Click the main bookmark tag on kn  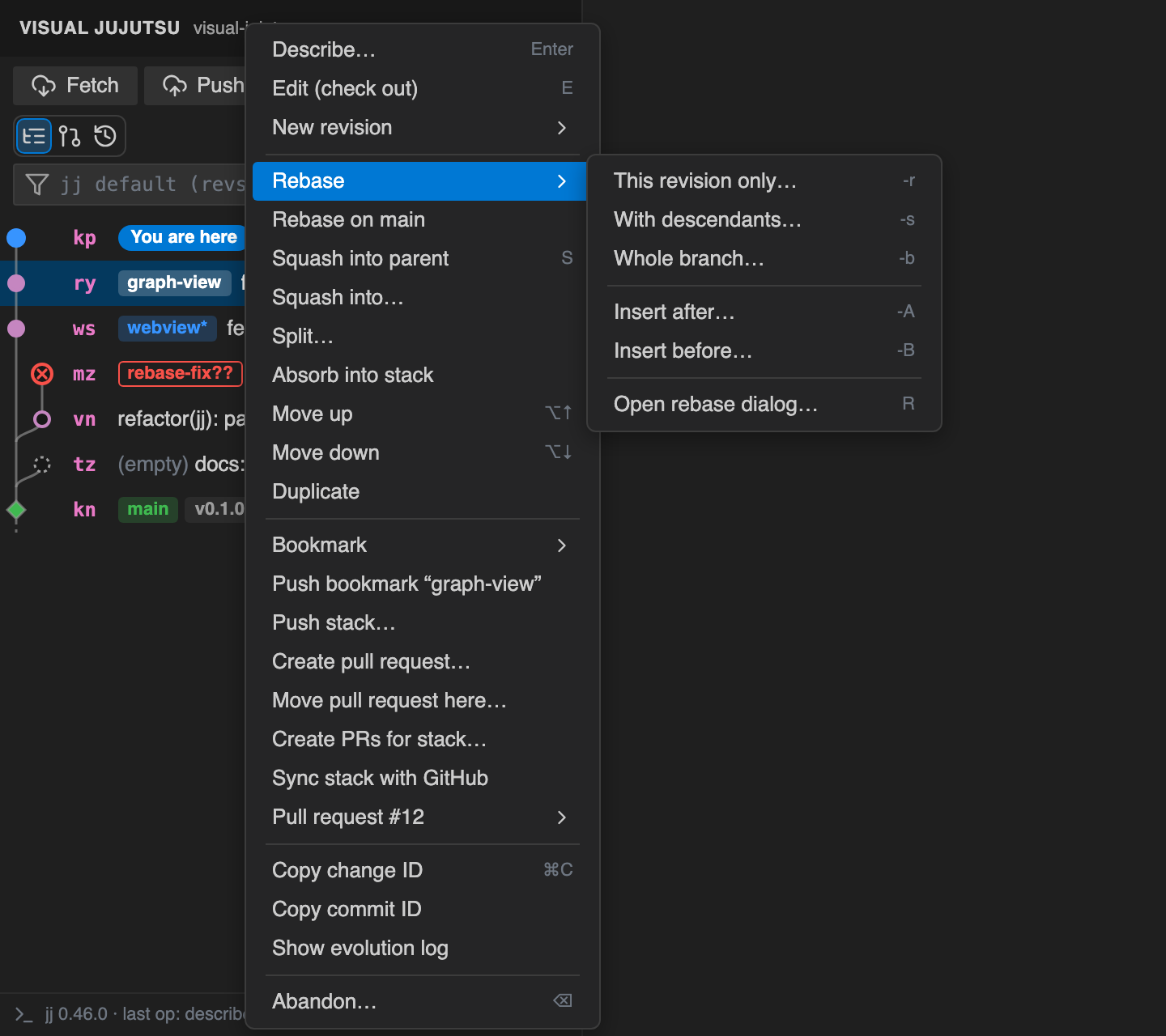point(148,510)
